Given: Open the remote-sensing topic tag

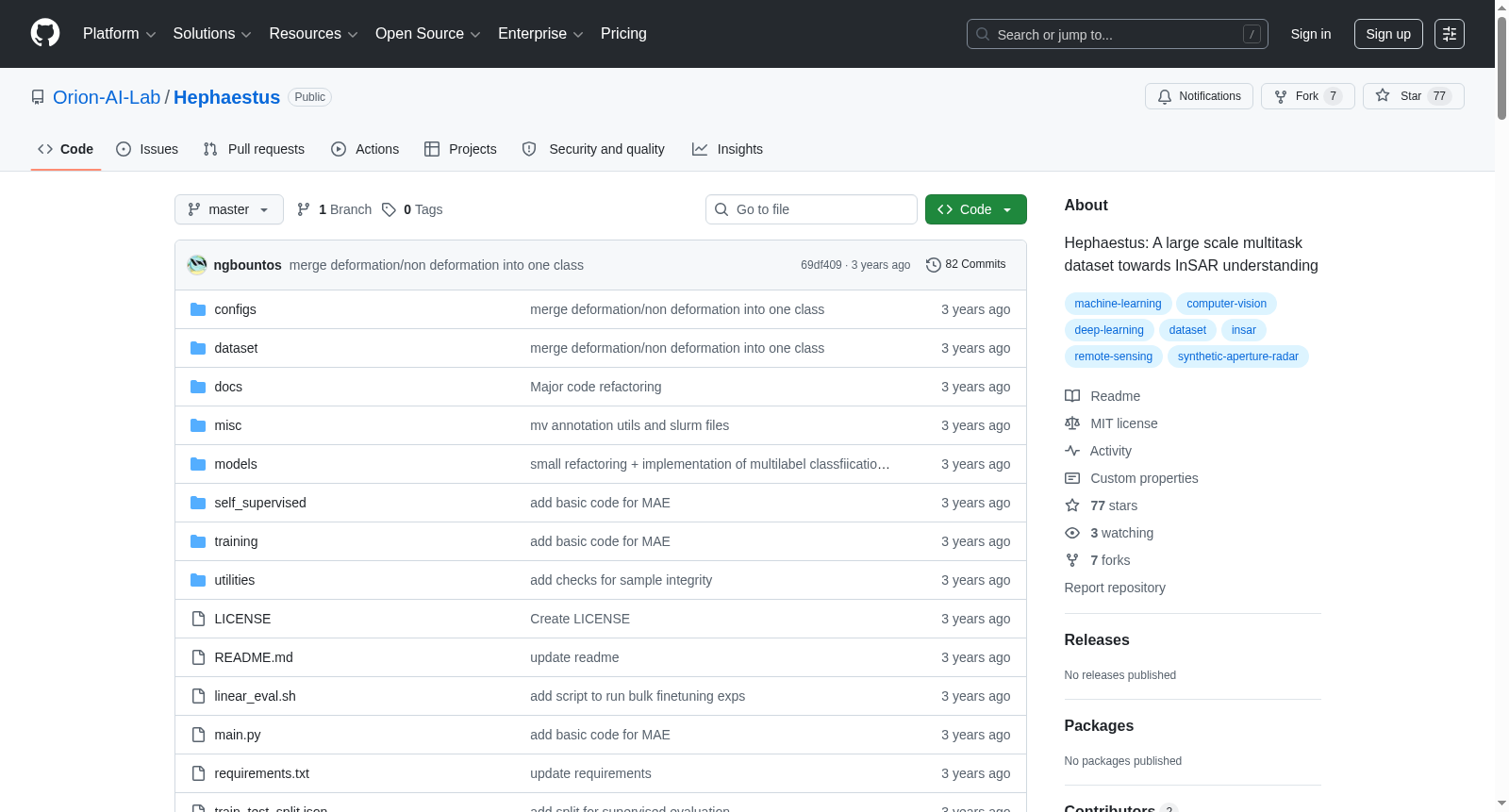Looking at the screenshot, I should 1113,356.
